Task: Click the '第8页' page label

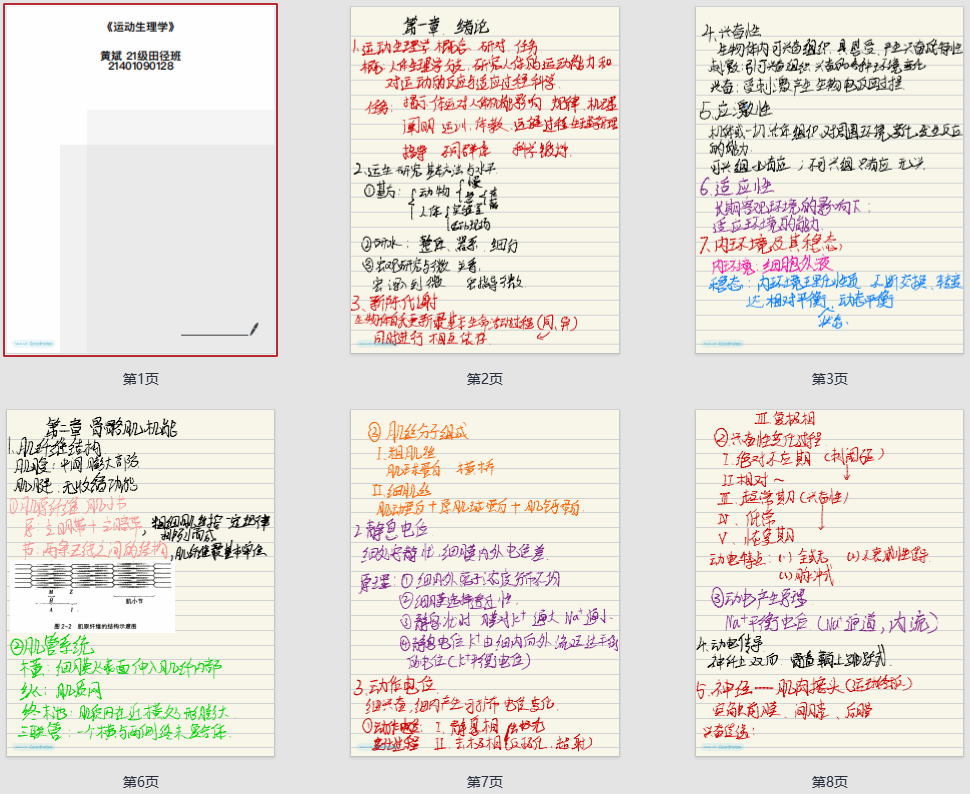Action: pyautogui.click(x=829, y=782)
